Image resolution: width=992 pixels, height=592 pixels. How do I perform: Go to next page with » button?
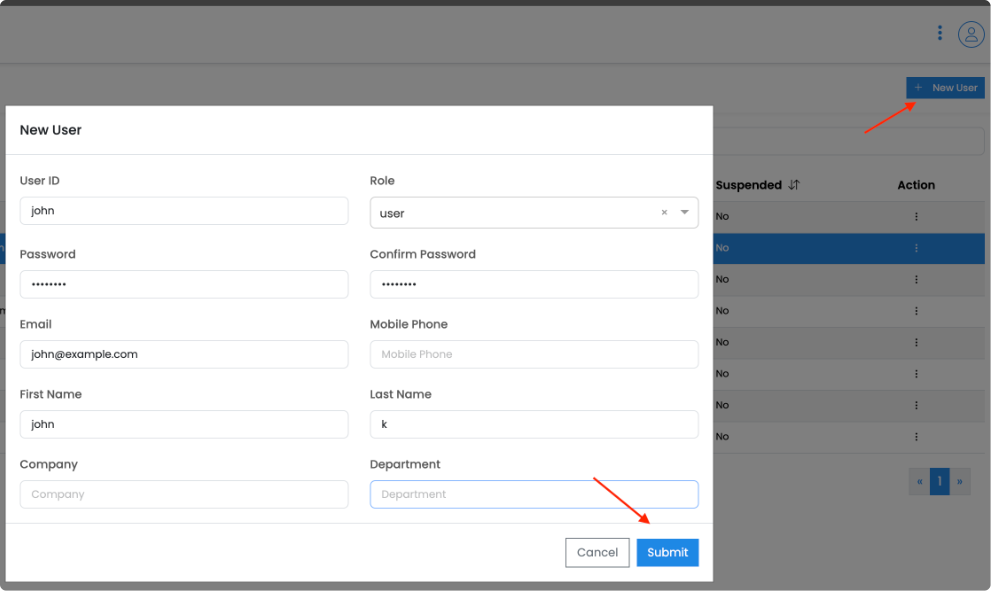pyautogui.click(x=960, y=481)
